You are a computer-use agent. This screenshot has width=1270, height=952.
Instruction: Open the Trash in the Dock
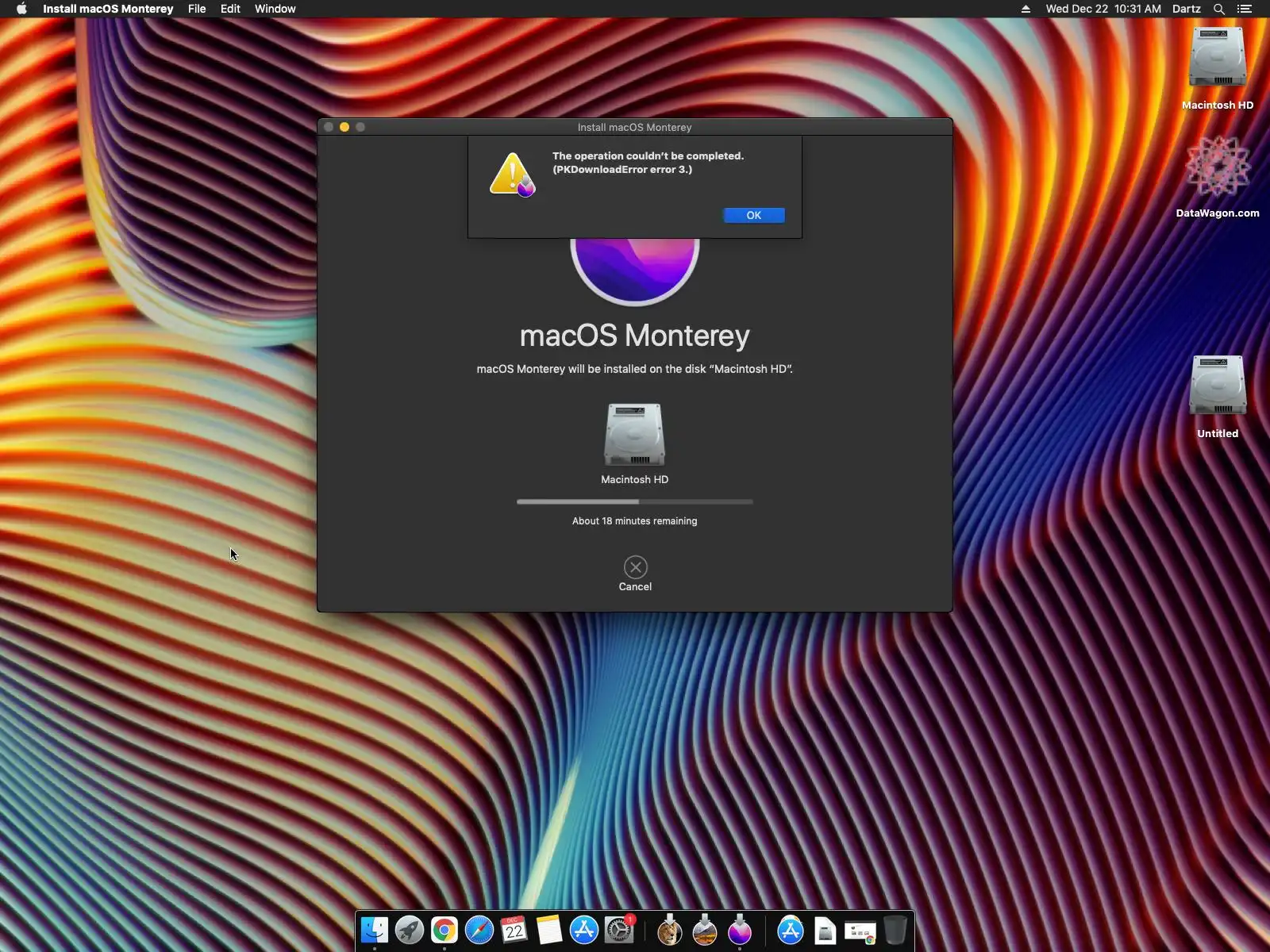pyautogui.click(x=895, y=930)
